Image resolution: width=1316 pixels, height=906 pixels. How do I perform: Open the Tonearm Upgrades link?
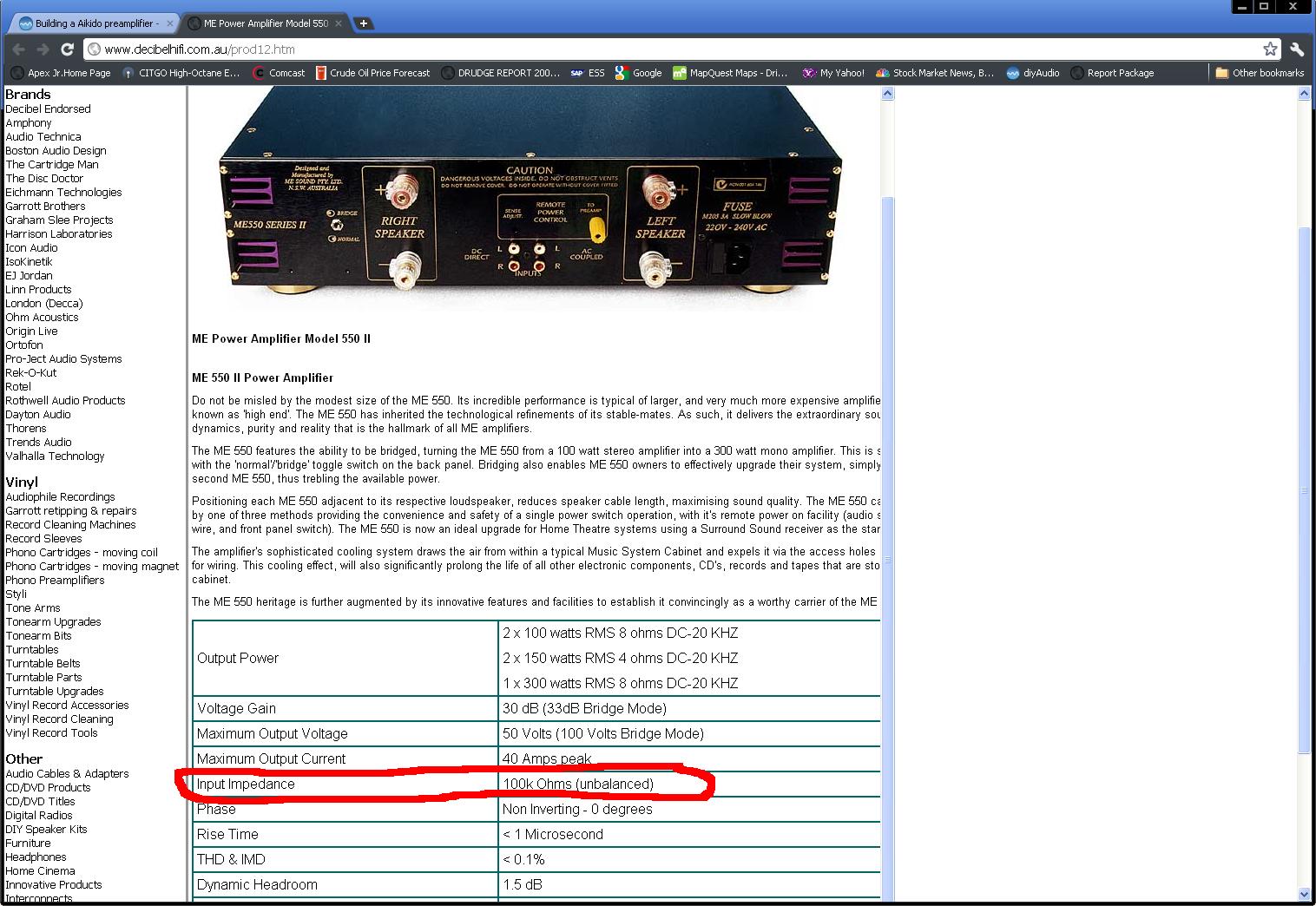53,621
